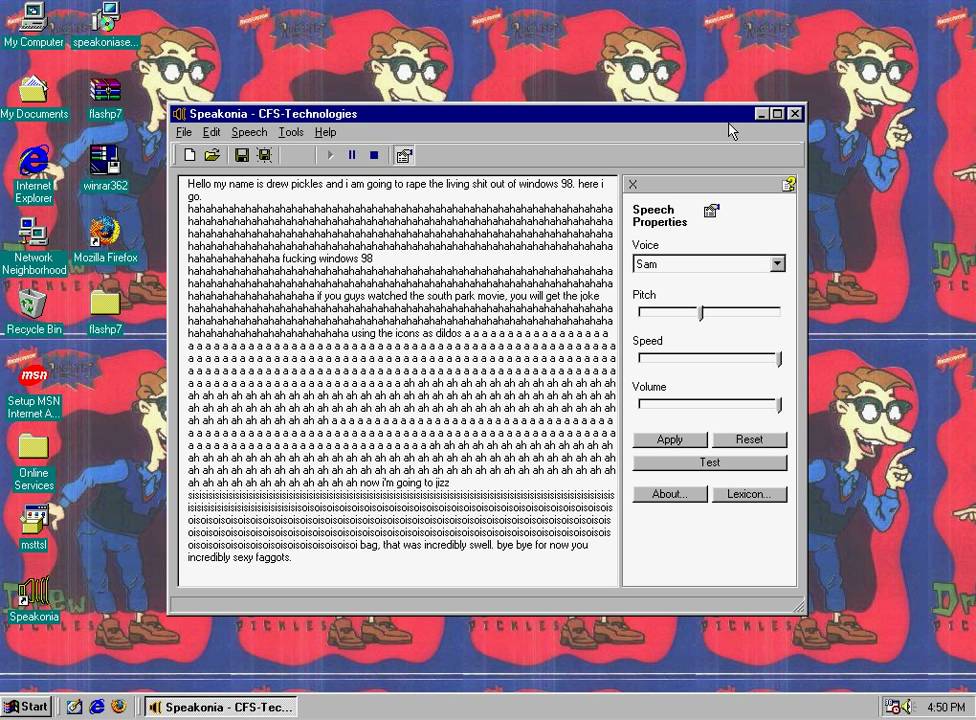
Task: Click the Open file toolbar icon
Action: (x=212, y=155)
